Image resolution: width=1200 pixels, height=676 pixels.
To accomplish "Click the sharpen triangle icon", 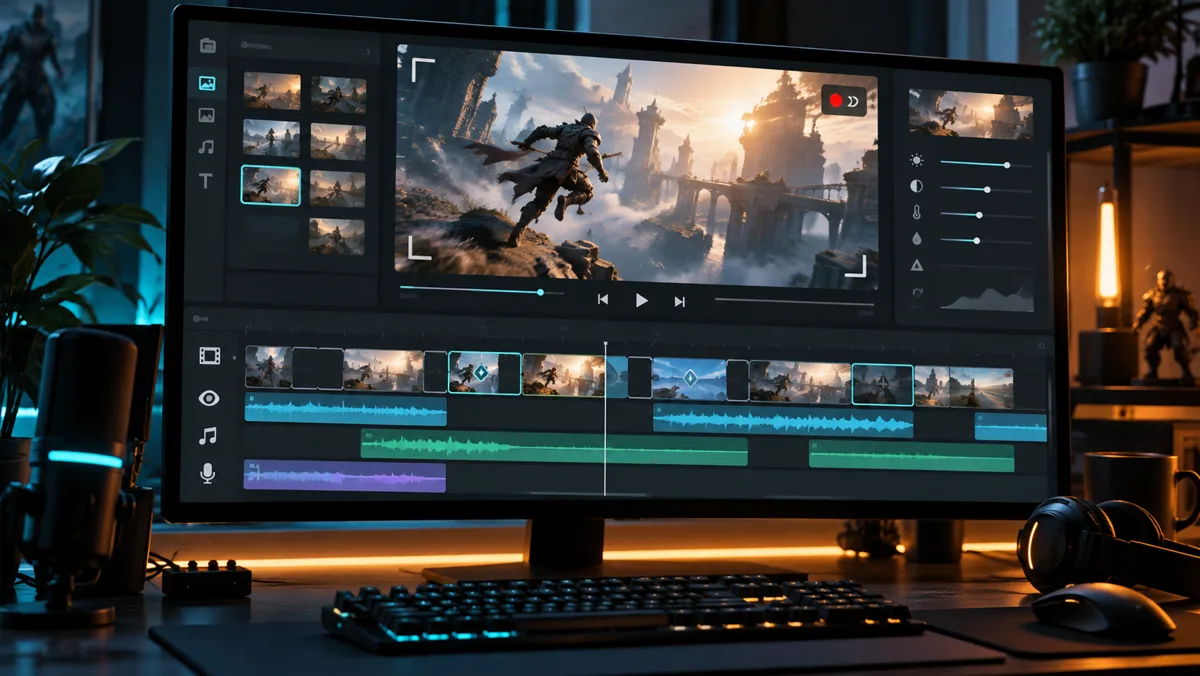I will coord(916,265).
